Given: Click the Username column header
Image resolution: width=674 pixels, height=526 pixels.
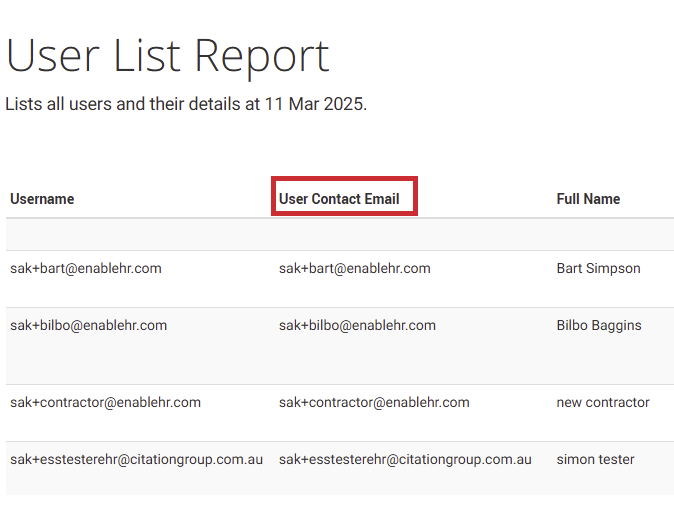Looking at the screenshot, I should (42, 199).
